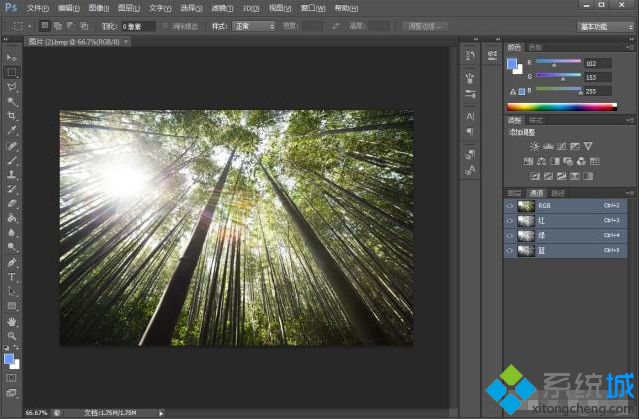Click the toolbox foreground color swatch
The image size is (639, 419).
click(9, 359)
